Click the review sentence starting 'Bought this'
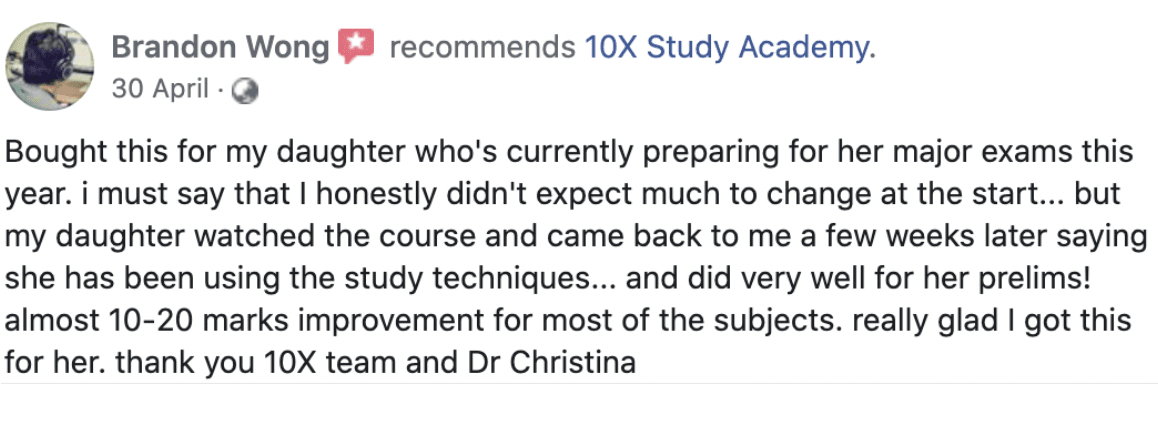The width and height of the screenshot is (1158, 432). coord(569,151)
